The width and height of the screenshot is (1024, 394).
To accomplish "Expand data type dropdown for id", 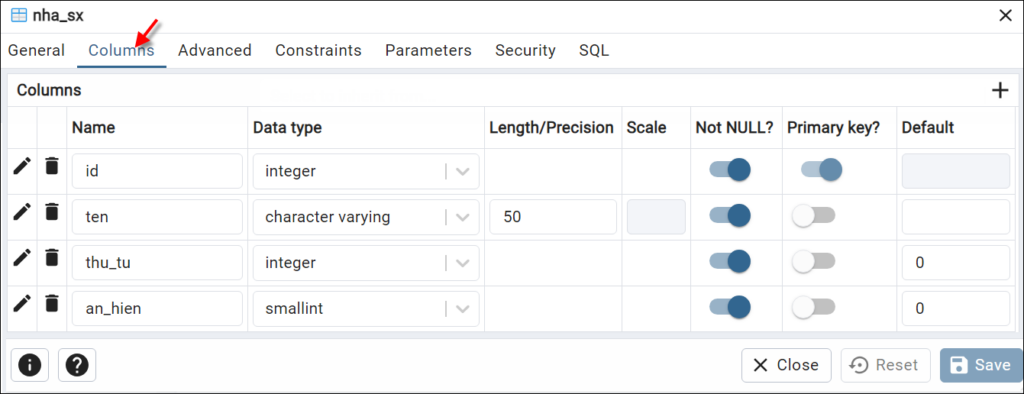I will tap(462, 172).
